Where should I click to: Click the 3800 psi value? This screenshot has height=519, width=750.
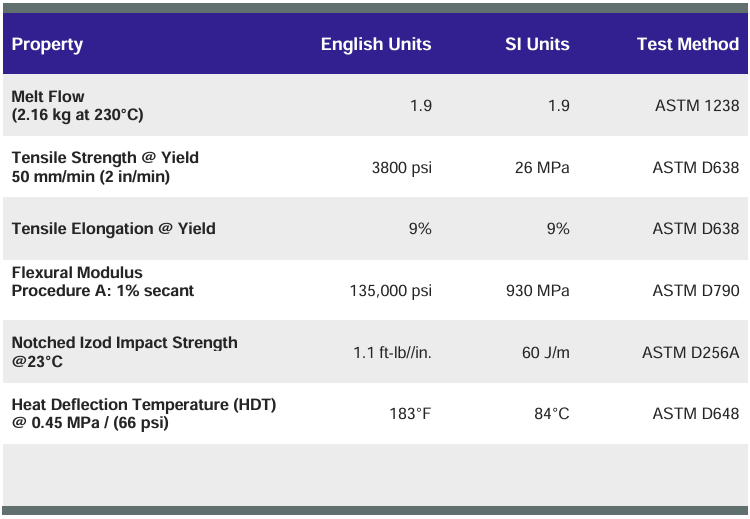click(401, 167)
